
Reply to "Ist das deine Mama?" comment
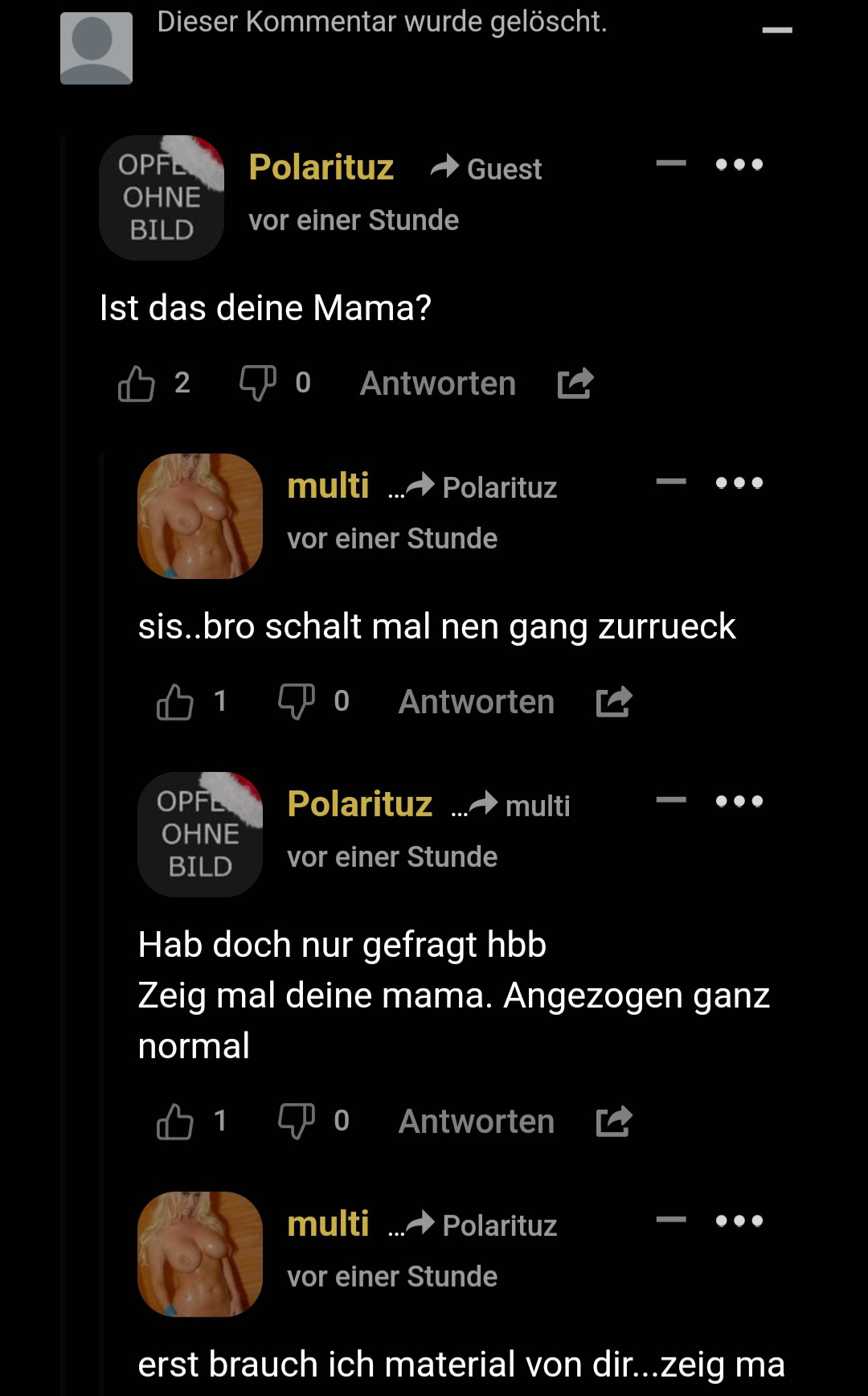point(438,384)
